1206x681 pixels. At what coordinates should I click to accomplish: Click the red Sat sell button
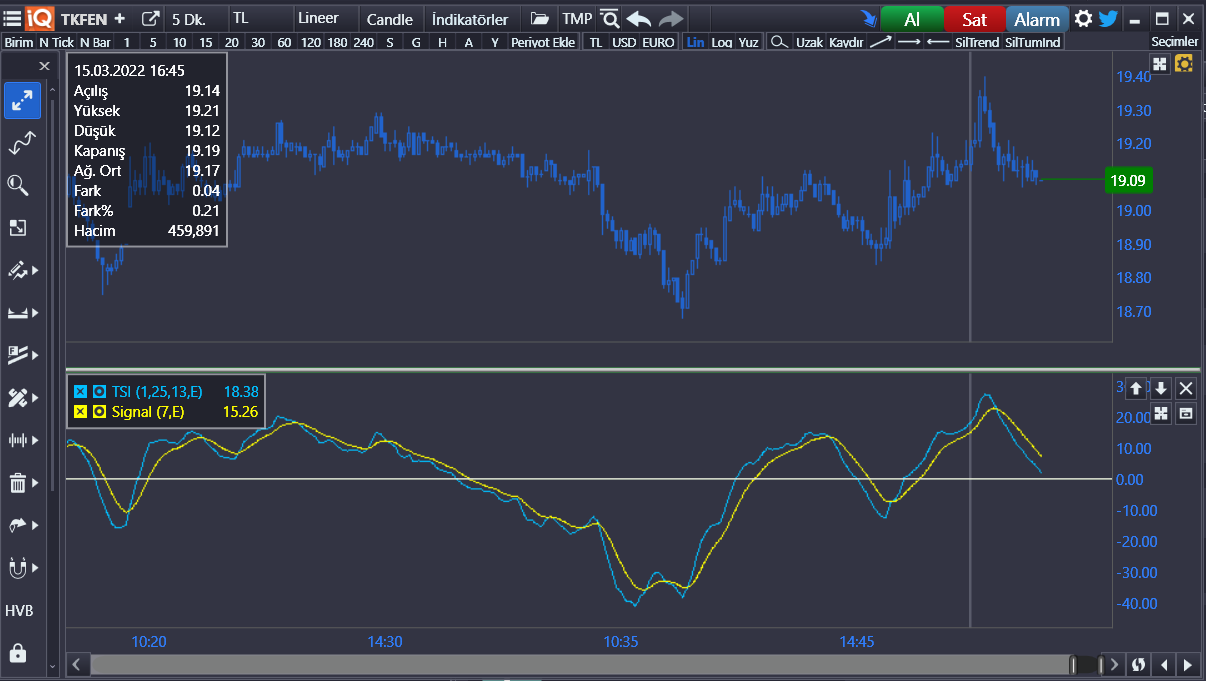tap(974, 19)
